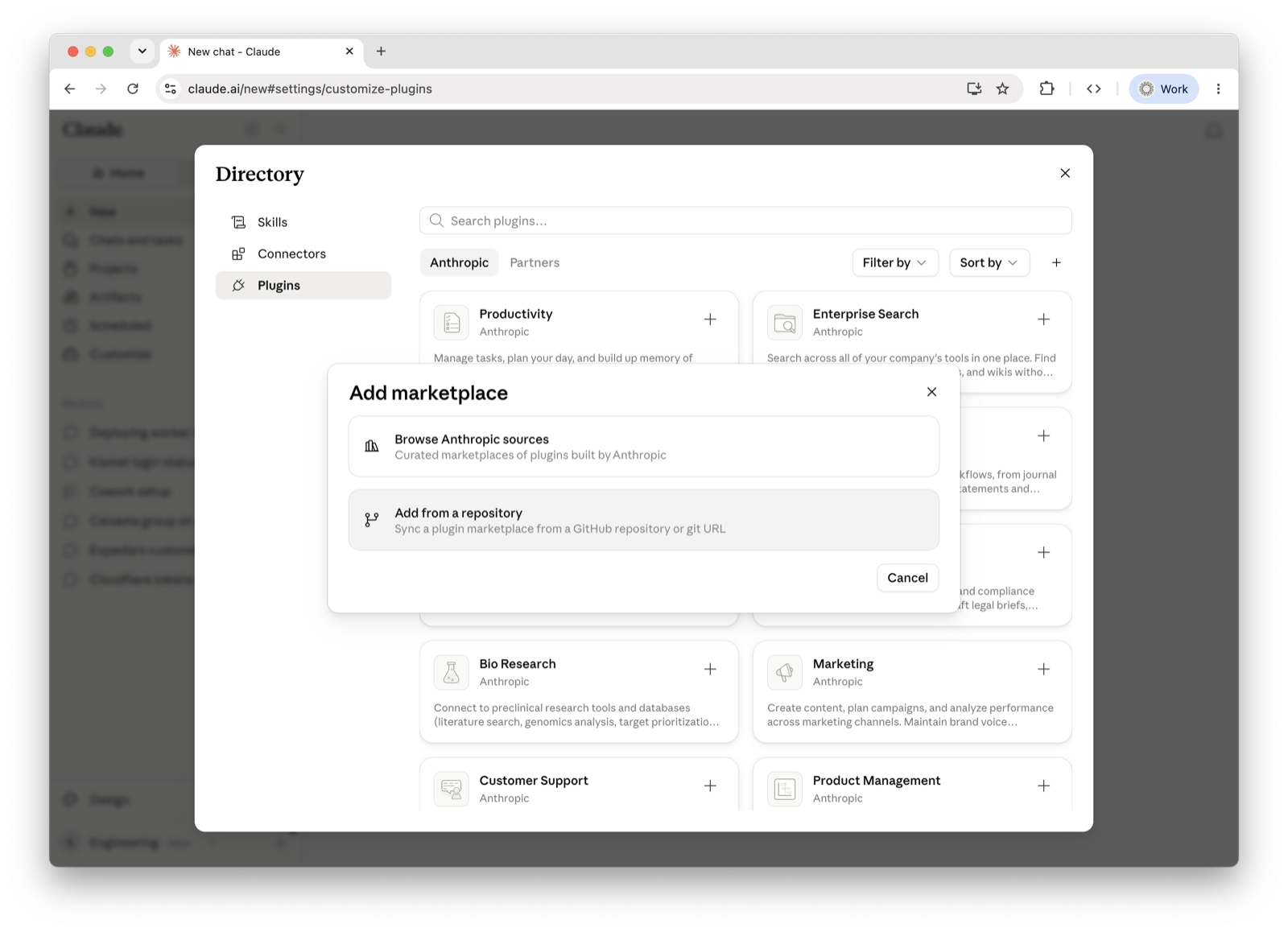
Task: Open Sort by dropdown
Action: [x=989, y=262]
